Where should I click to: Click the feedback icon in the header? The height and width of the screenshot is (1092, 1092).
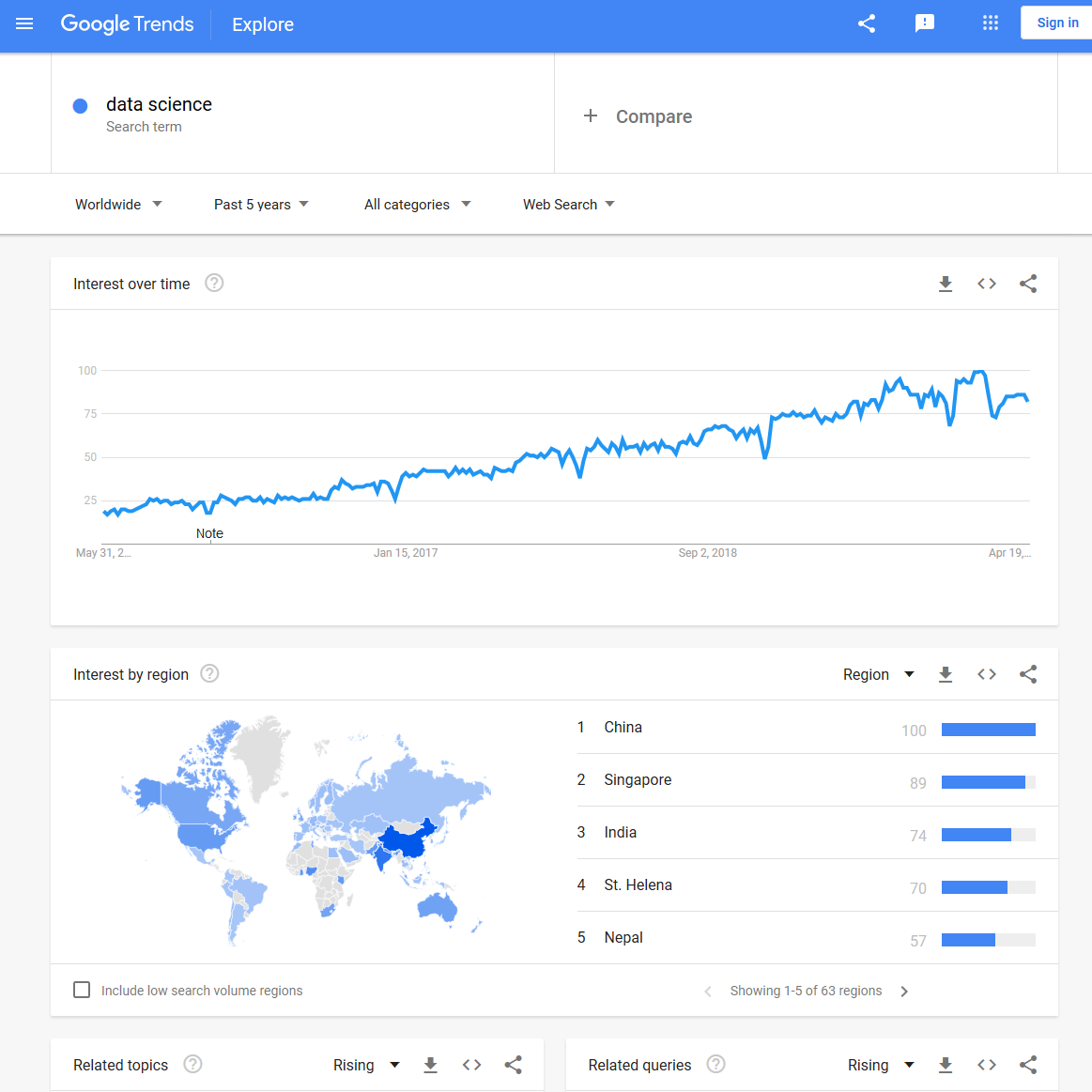[x=925, y=23]
